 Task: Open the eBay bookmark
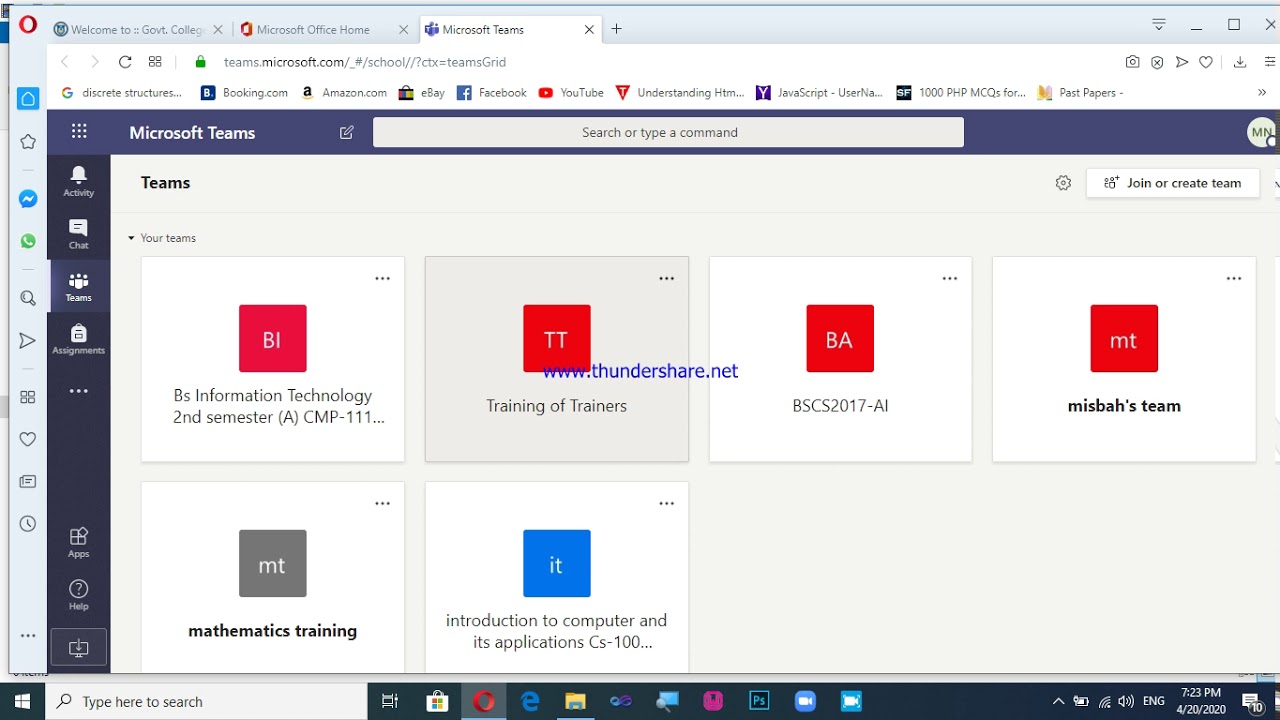point(422,92)
